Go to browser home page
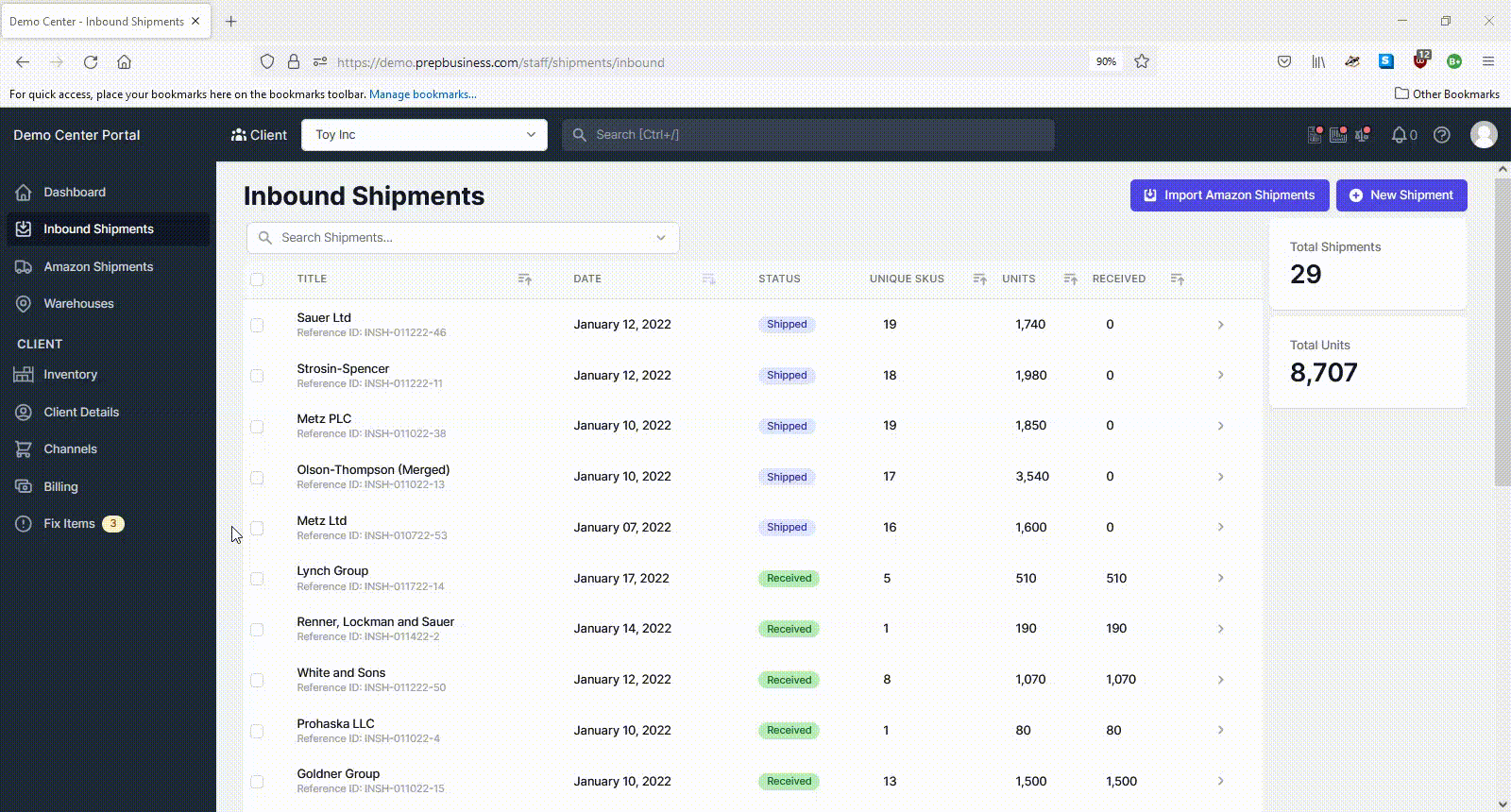The height and width of the screenshot is (812, 1511). click(124, 62)
